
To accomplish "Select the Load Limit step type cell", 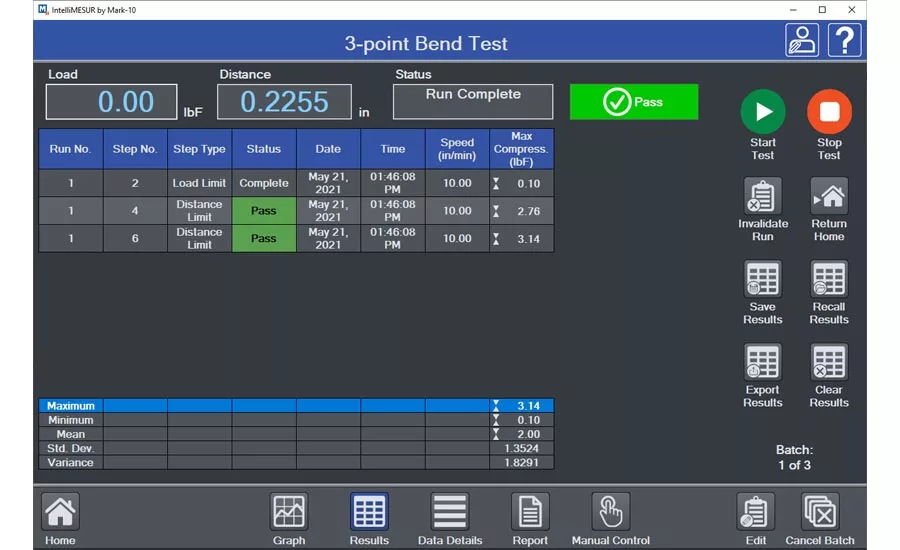I will 199,183.
